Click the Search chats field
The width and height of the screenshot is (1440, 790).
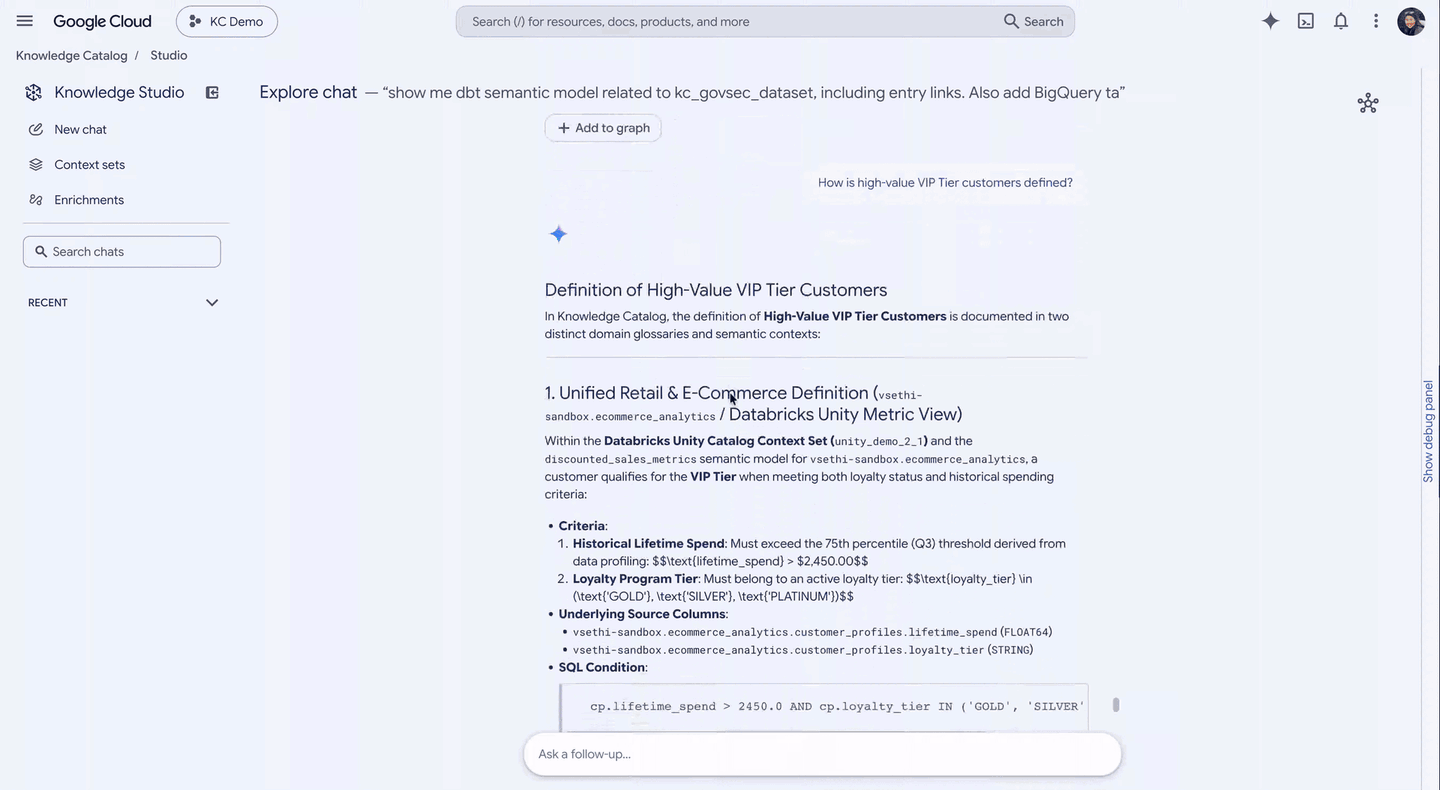(x=122, y=251)
